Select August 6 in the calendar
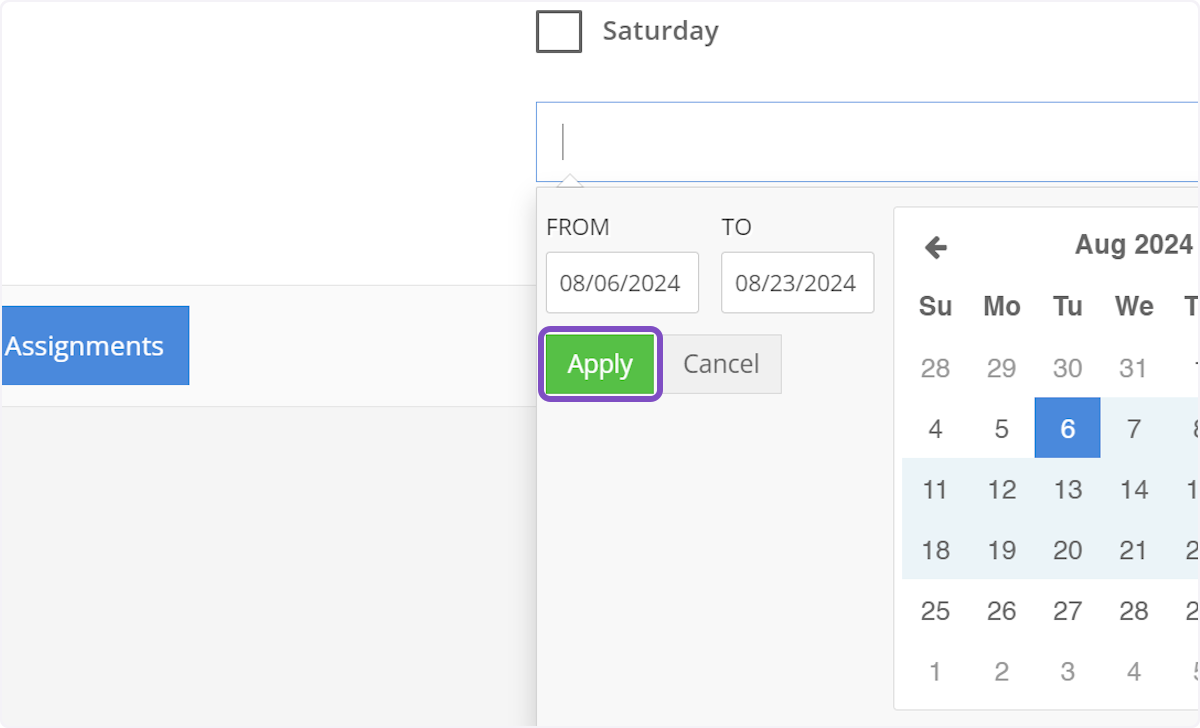1200x728 pixels. 1067,429
